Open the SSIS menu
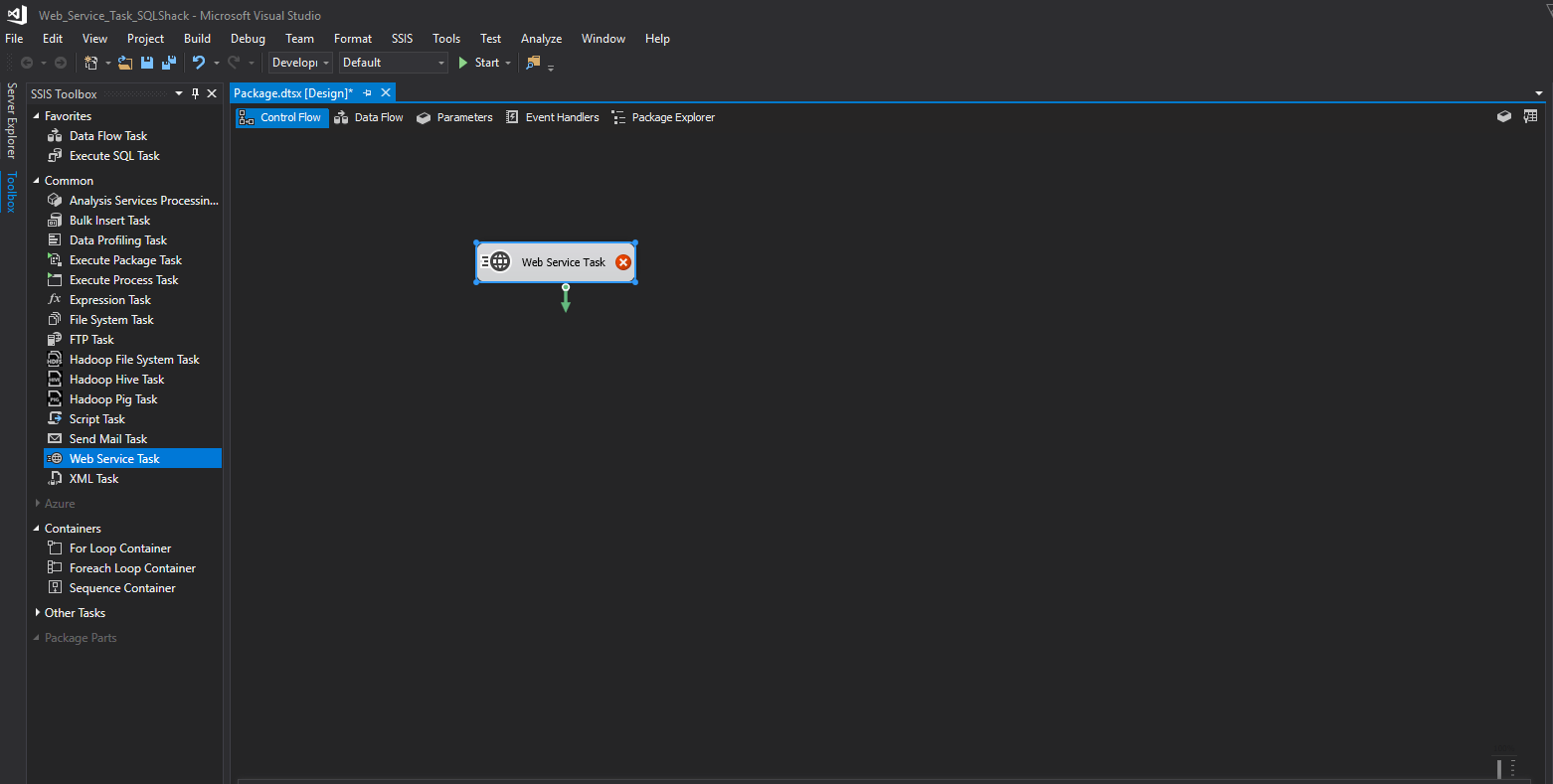 click(402, 39)
